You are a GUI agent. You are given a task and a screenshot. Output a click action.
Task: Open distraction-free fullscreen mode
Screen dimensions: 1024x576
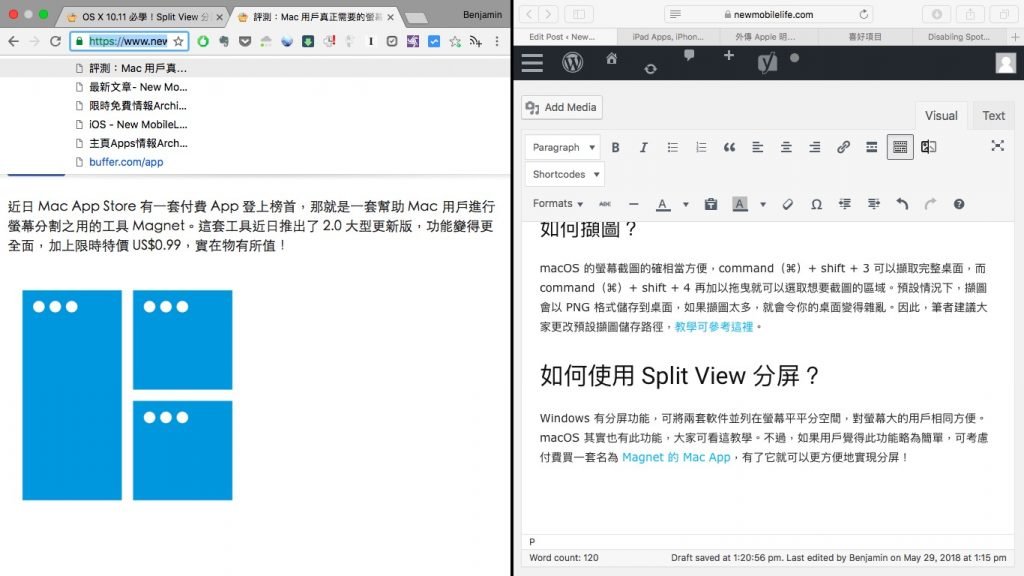[x=997, y=146]
